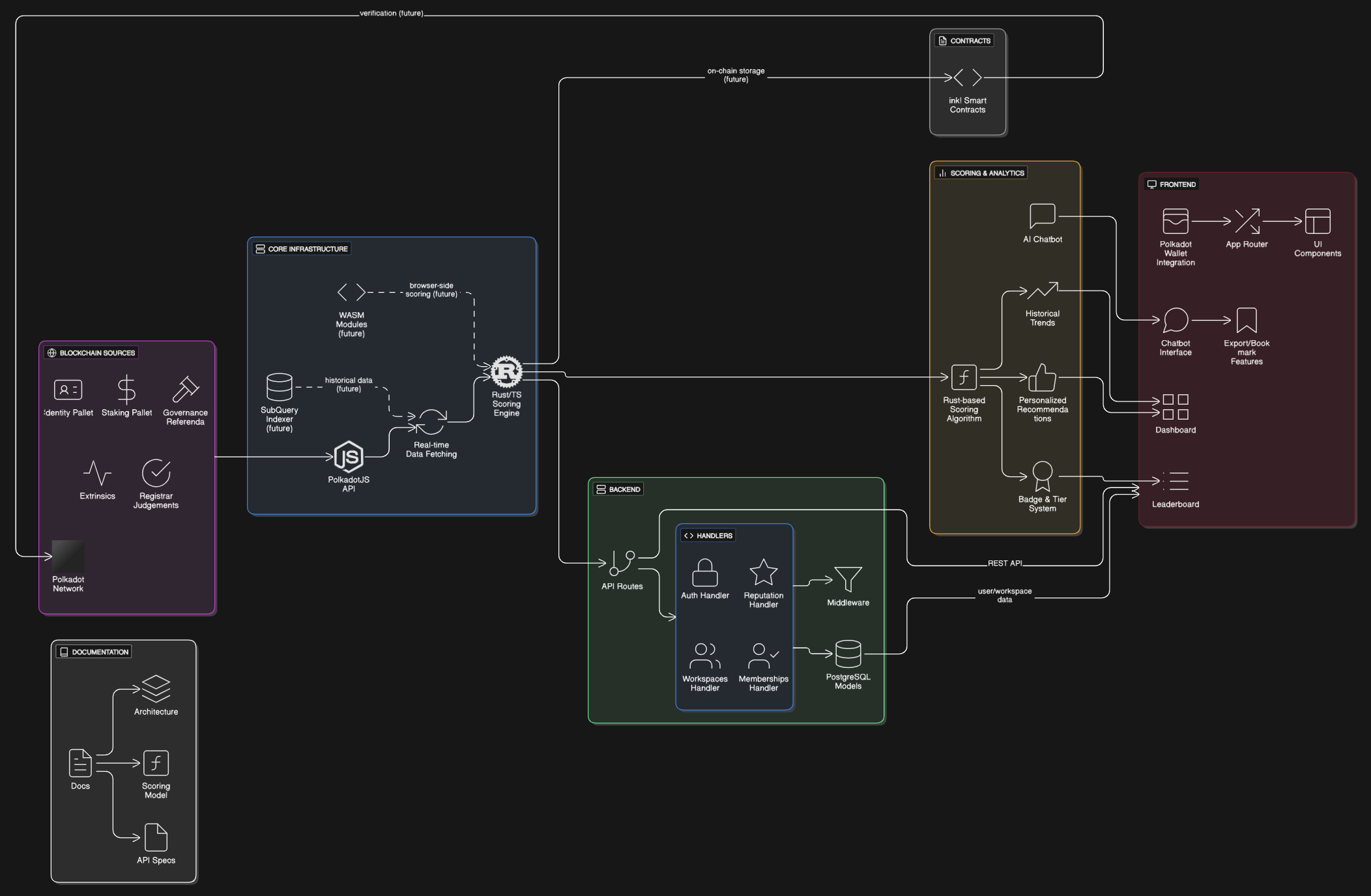
Task: Select the Auth Handler padlock icon
Action: point(704,573)
